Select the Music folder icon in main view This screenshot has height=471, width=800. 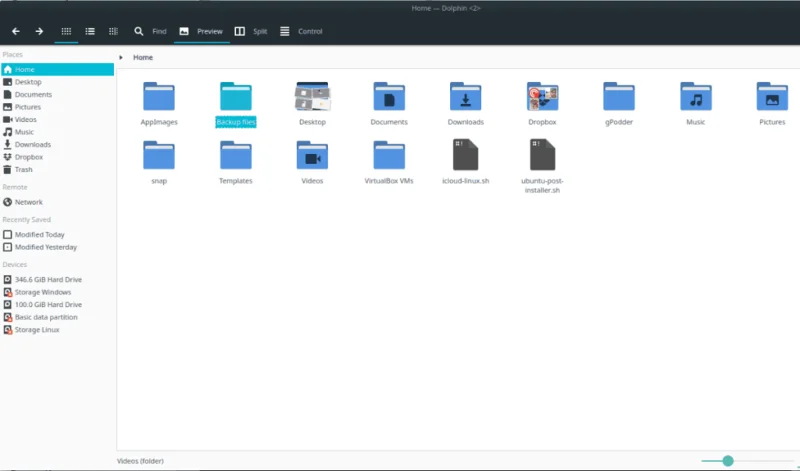click(695, 96)
